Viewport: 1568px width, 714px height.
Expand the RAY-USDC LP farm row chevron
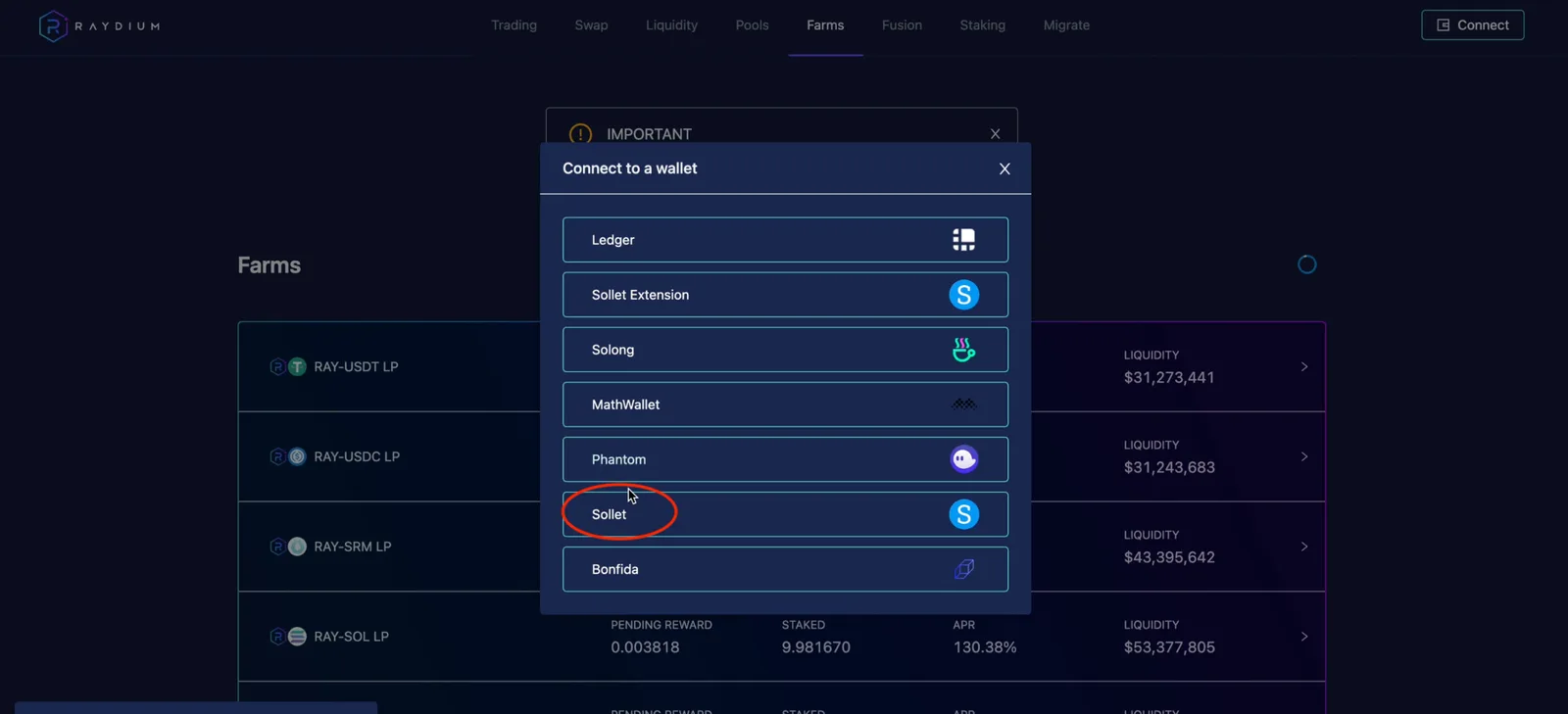[1304, 456]
